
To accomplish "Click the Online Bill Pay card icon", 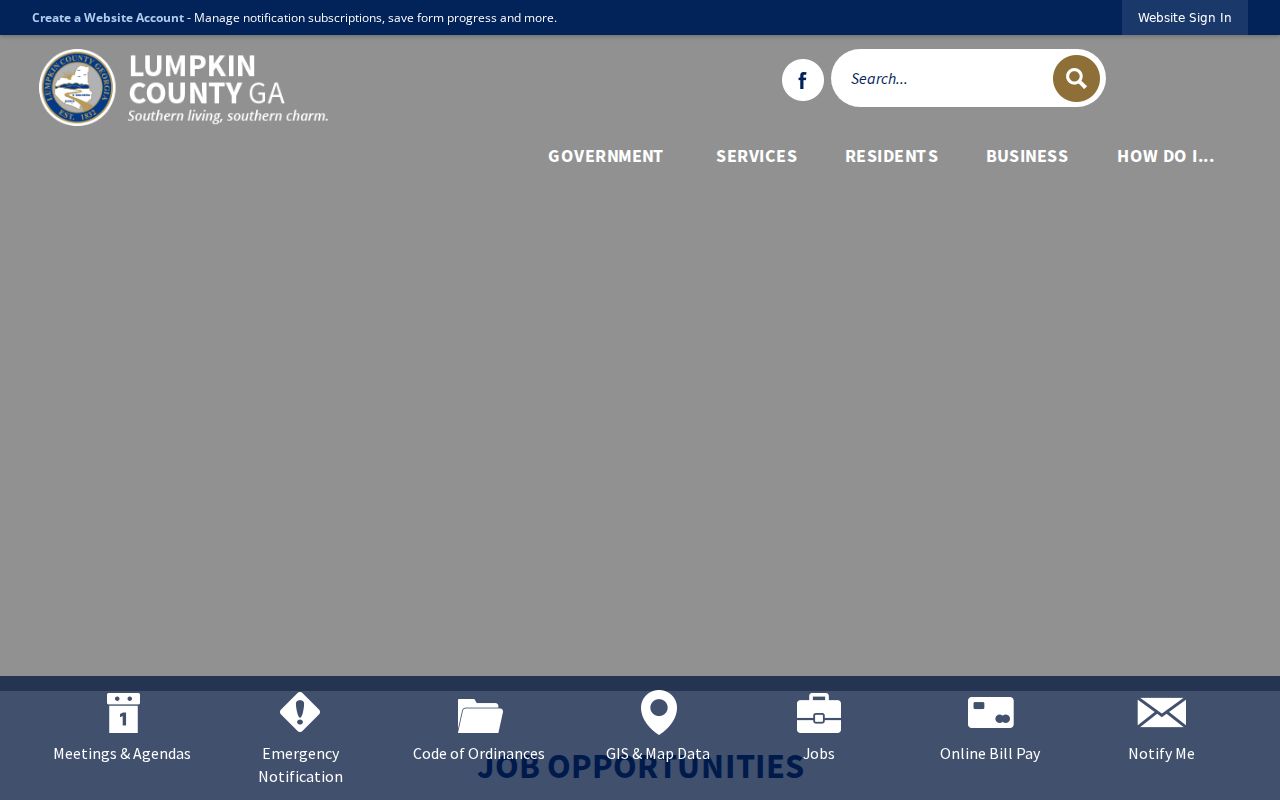I will coord(991,713).
